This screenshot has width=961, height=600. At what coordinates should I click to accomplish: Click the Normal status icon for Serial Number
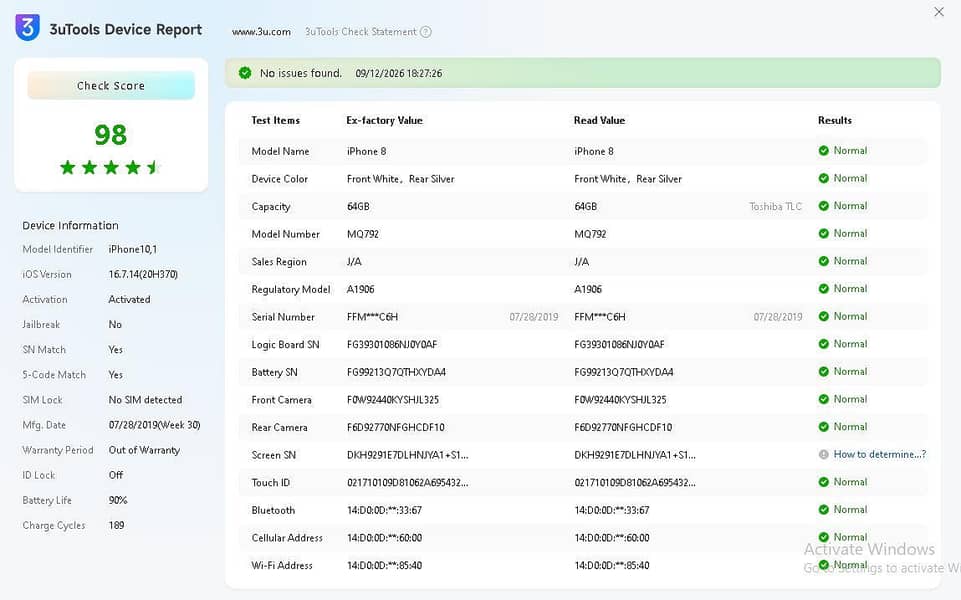[824, 316]
